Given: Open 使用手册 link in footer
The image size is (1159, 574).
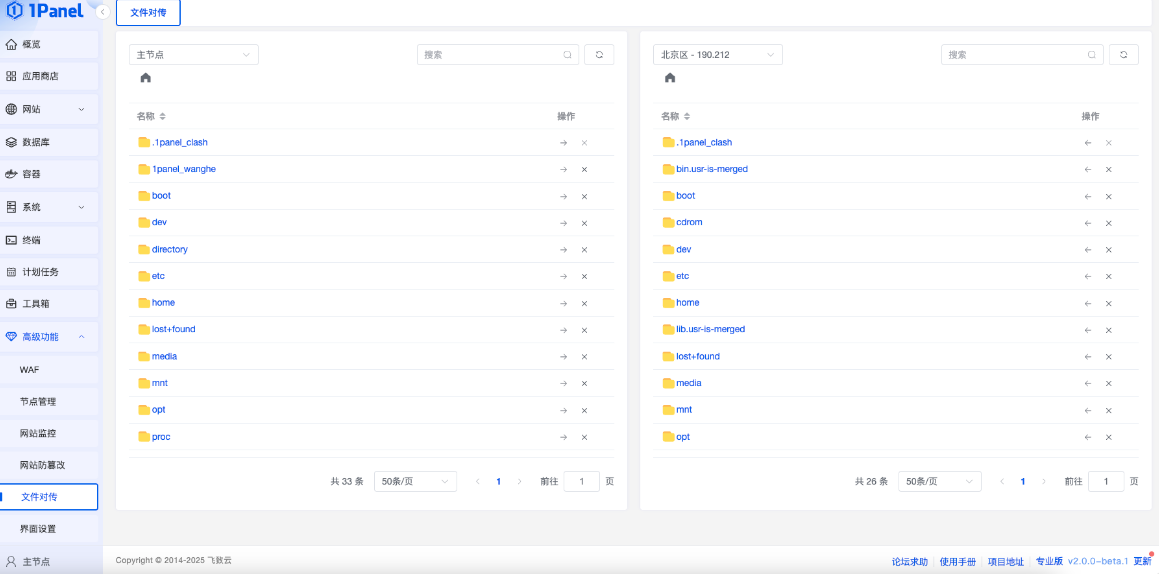Looking at the screenshot, I should pos(957,562).
